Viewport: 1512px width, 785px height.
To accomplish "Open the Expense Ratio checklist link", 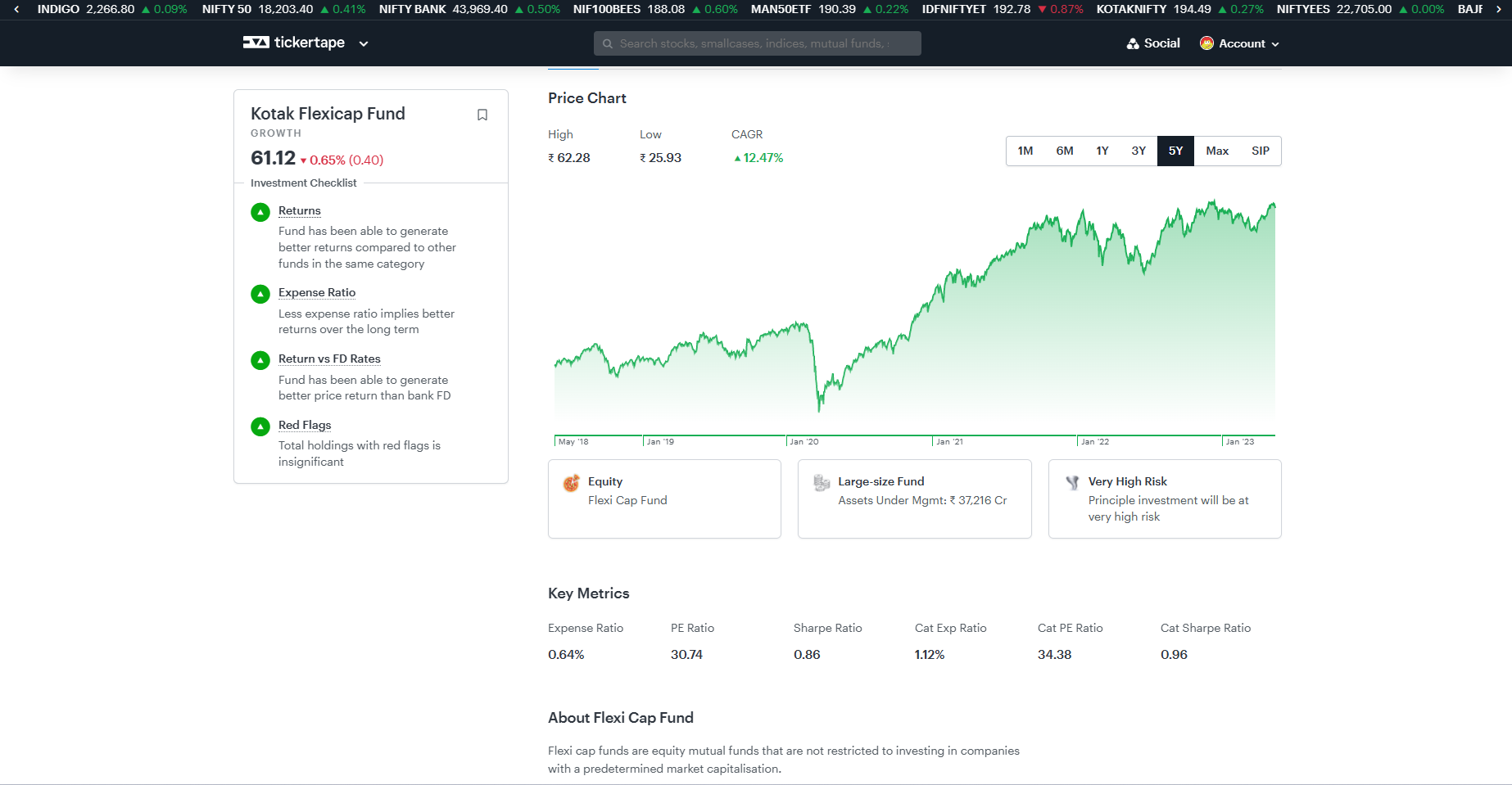I will (317, 292).
